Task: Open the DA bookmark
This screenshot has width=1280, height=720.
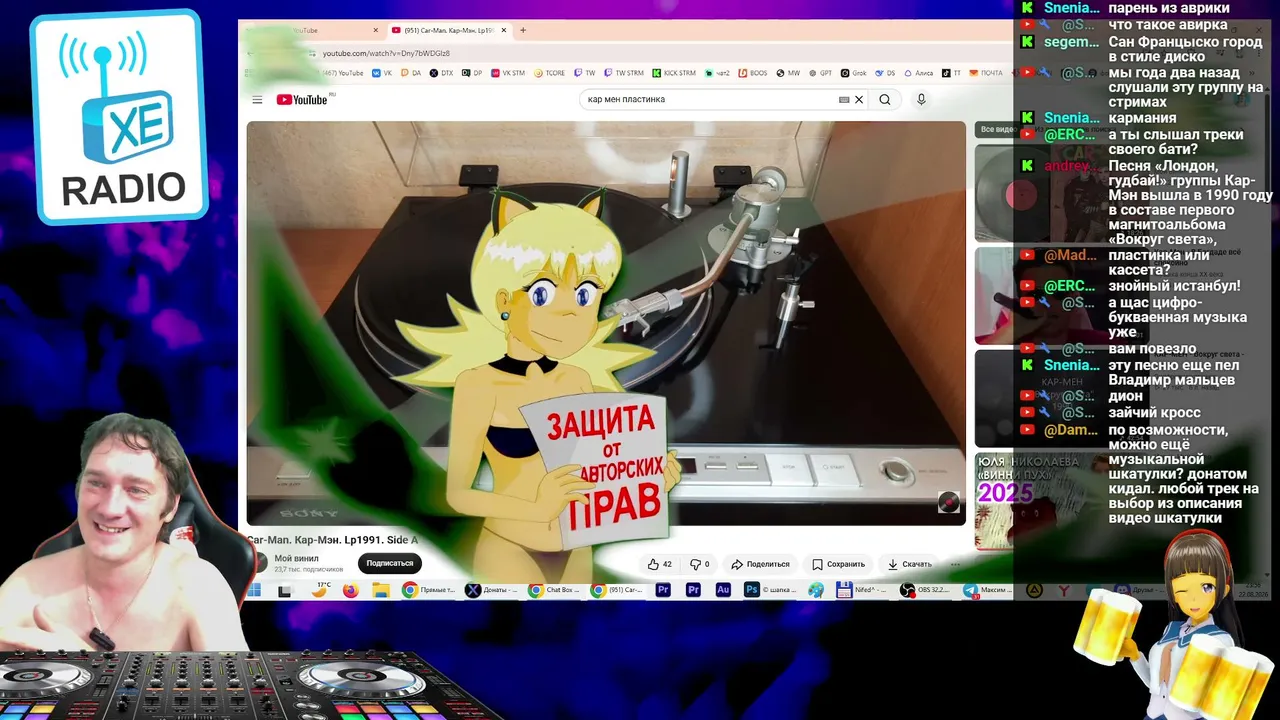Action: [411, 73]
